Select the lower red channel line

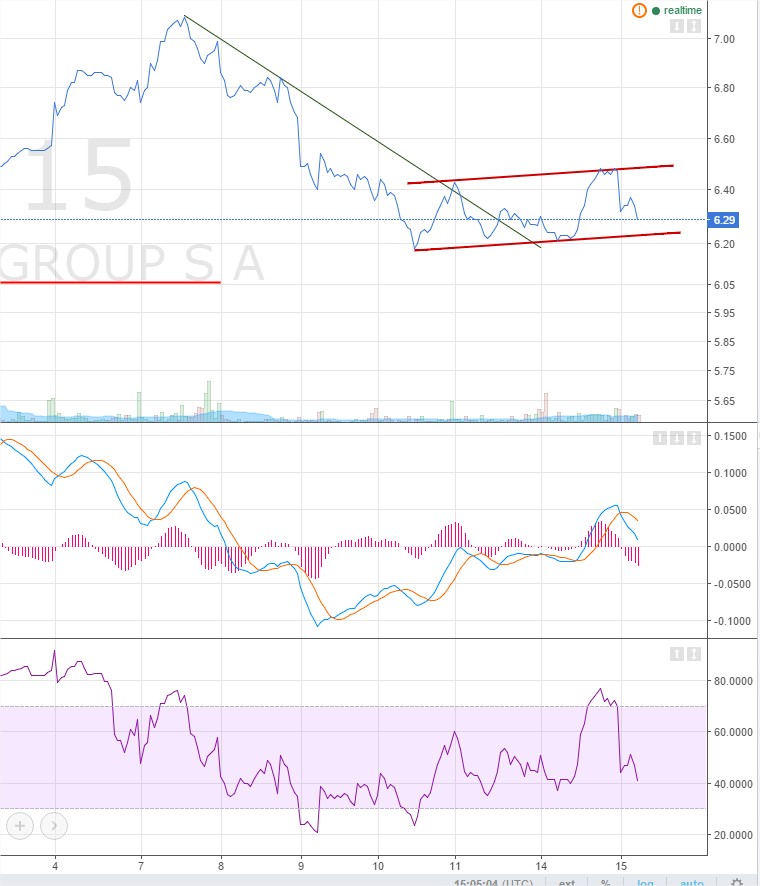point(547,241)
